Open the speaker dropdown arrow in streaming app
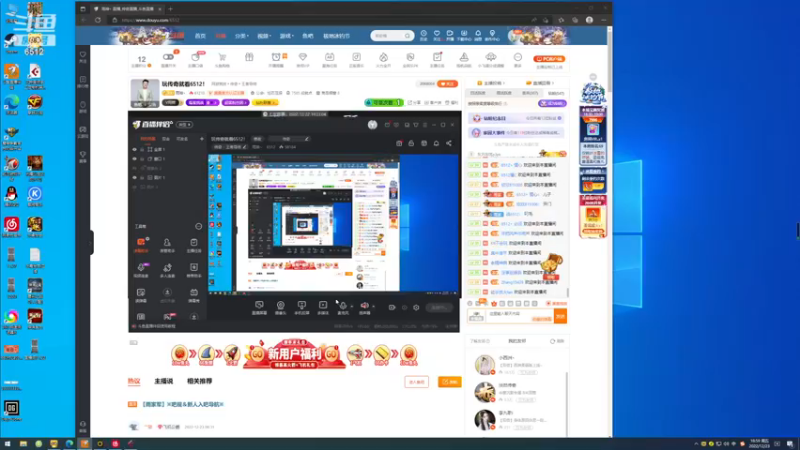The width and height of the screenshot is (800, 450). tap(373, 306)
